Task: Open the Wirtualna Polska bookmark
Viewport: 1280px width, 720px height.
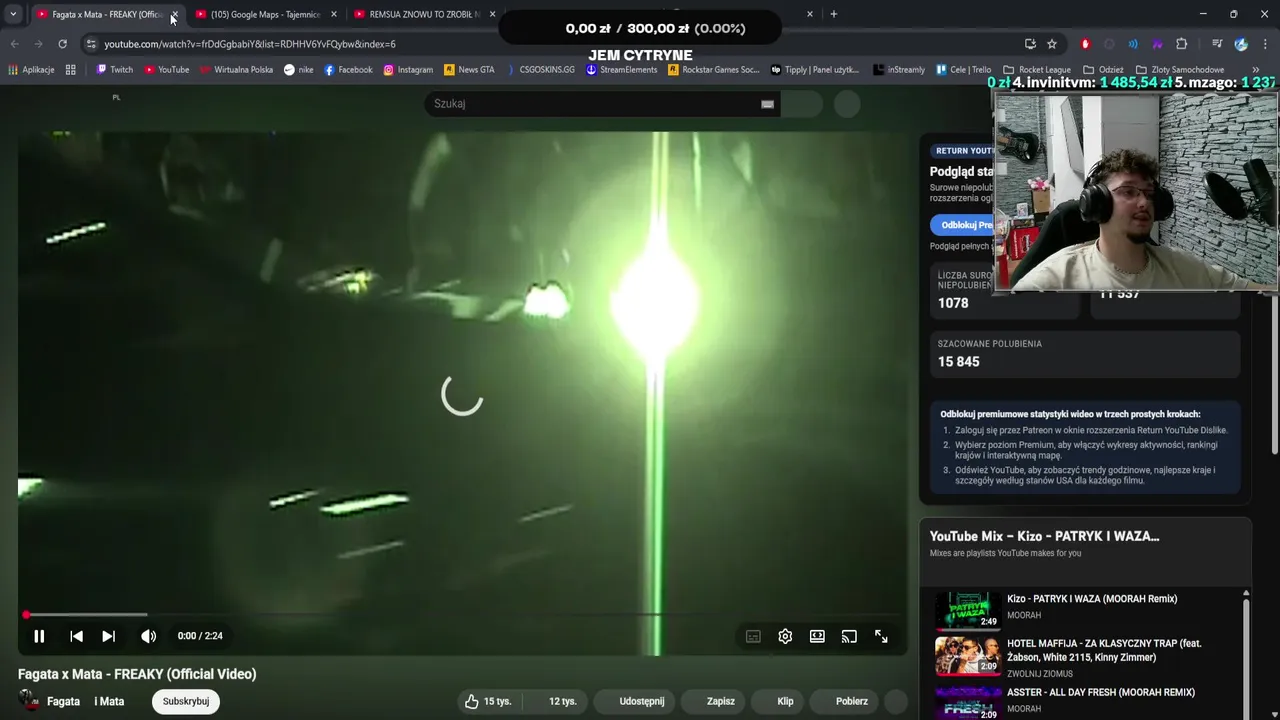Action: click(236, 70)
